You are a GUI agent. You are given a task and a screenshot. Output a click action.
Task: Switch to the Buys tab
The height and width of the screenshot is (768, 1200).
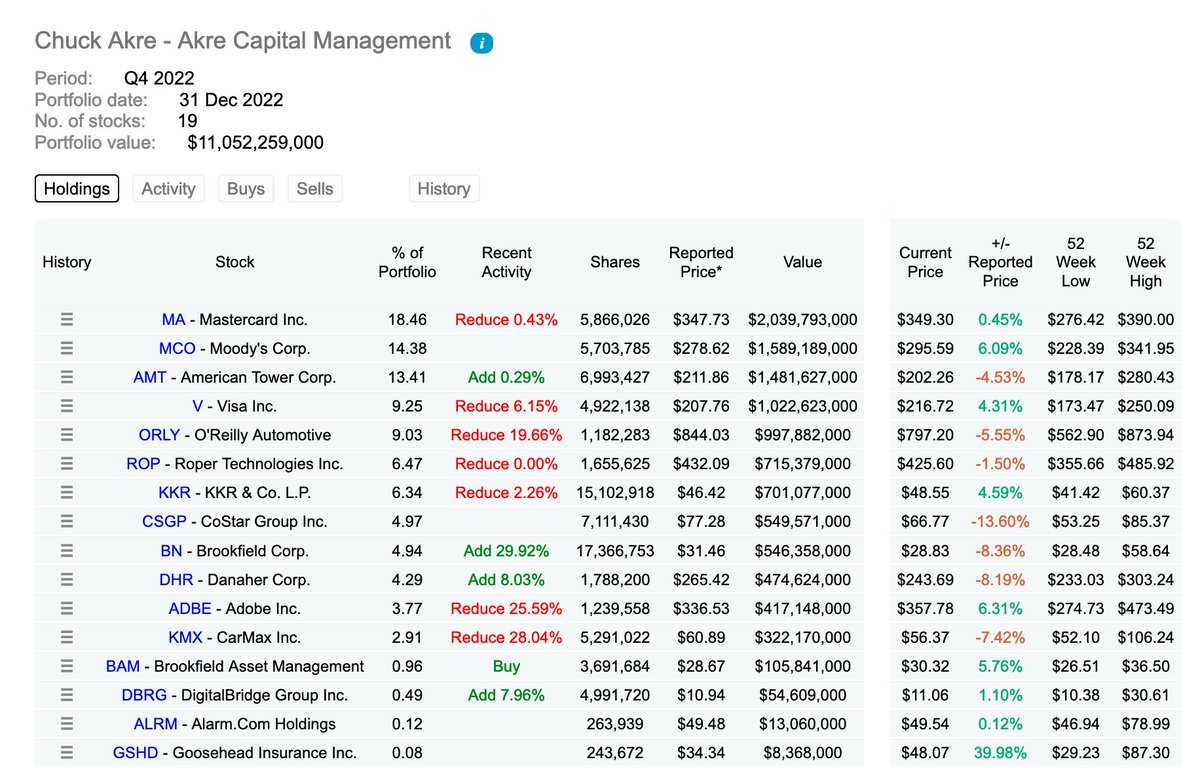point(246,188)
